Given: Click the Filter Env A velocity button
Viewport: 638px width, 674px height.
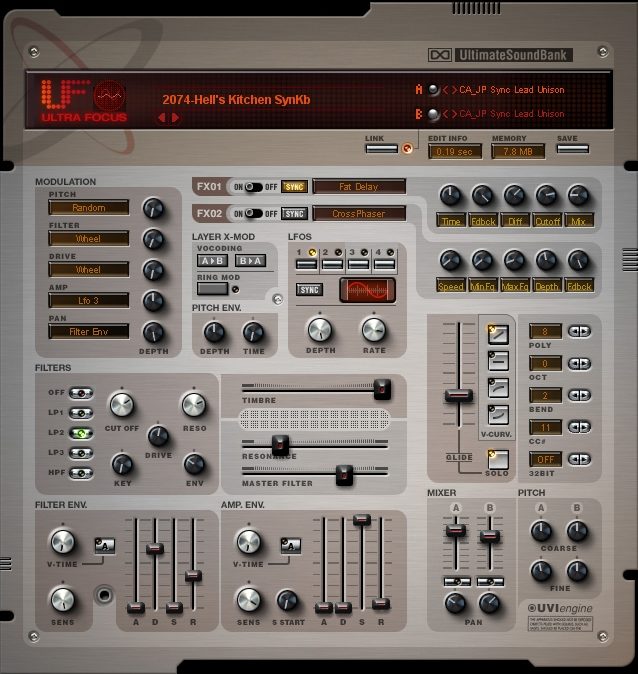Looking at the screenshot, I should (x=104, y=545).
